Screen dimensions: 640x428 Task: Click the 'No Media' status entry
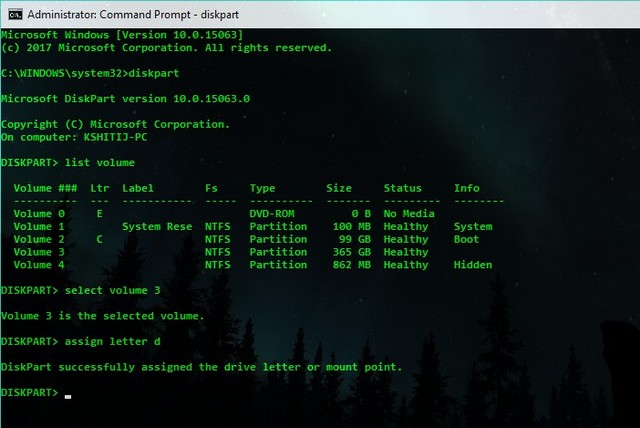point(409,214)
